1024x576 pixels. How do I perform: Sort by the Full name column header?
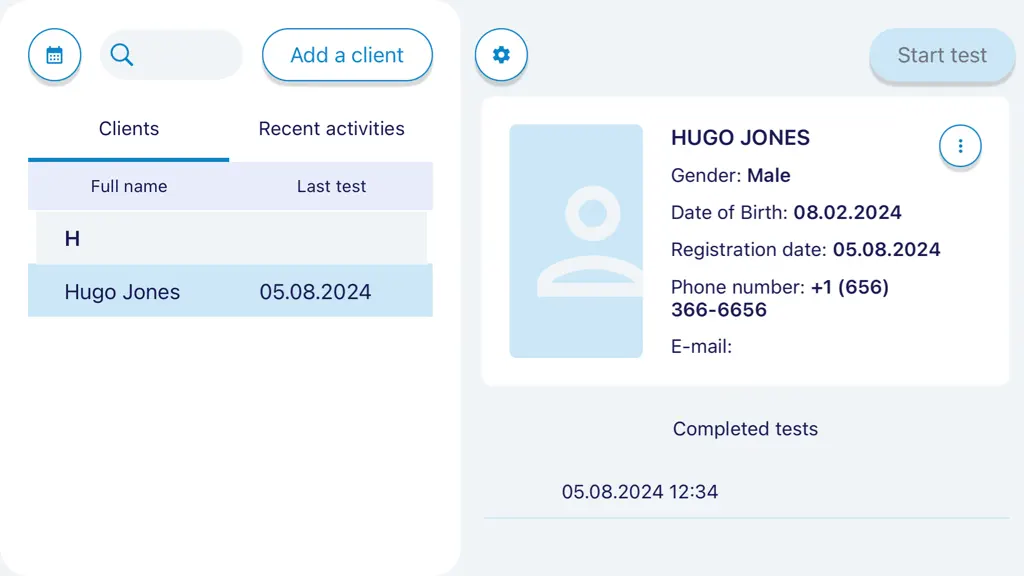129,186
